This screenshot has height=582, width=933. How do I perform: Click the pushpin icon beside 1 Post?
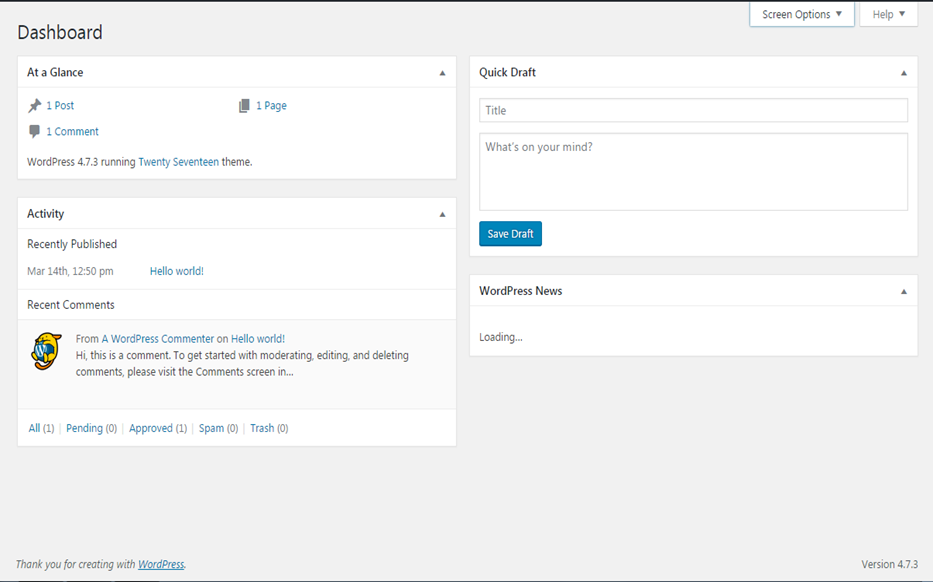[x=35, y=106]
